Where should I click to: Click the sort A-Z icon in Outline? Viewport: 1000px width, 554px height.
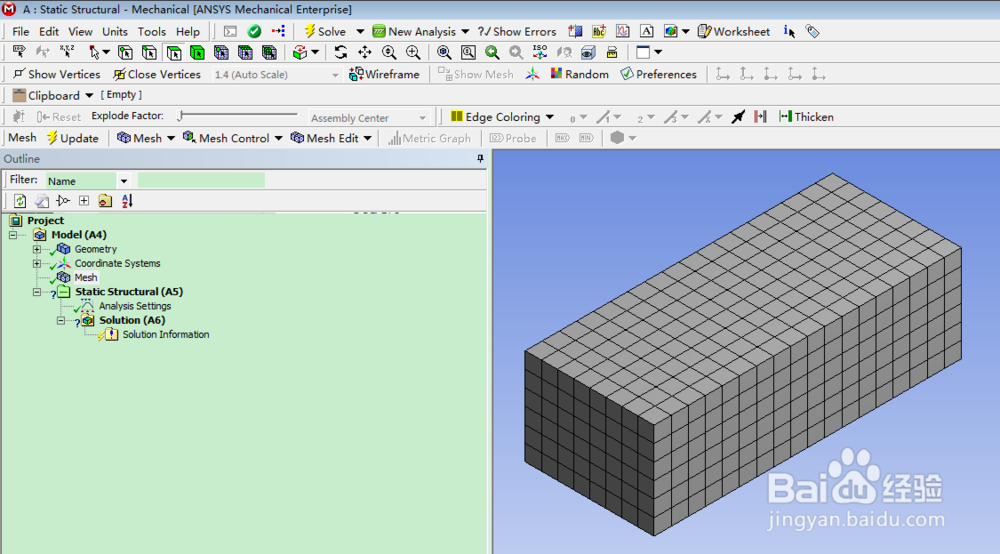click(x=127, y=201)
